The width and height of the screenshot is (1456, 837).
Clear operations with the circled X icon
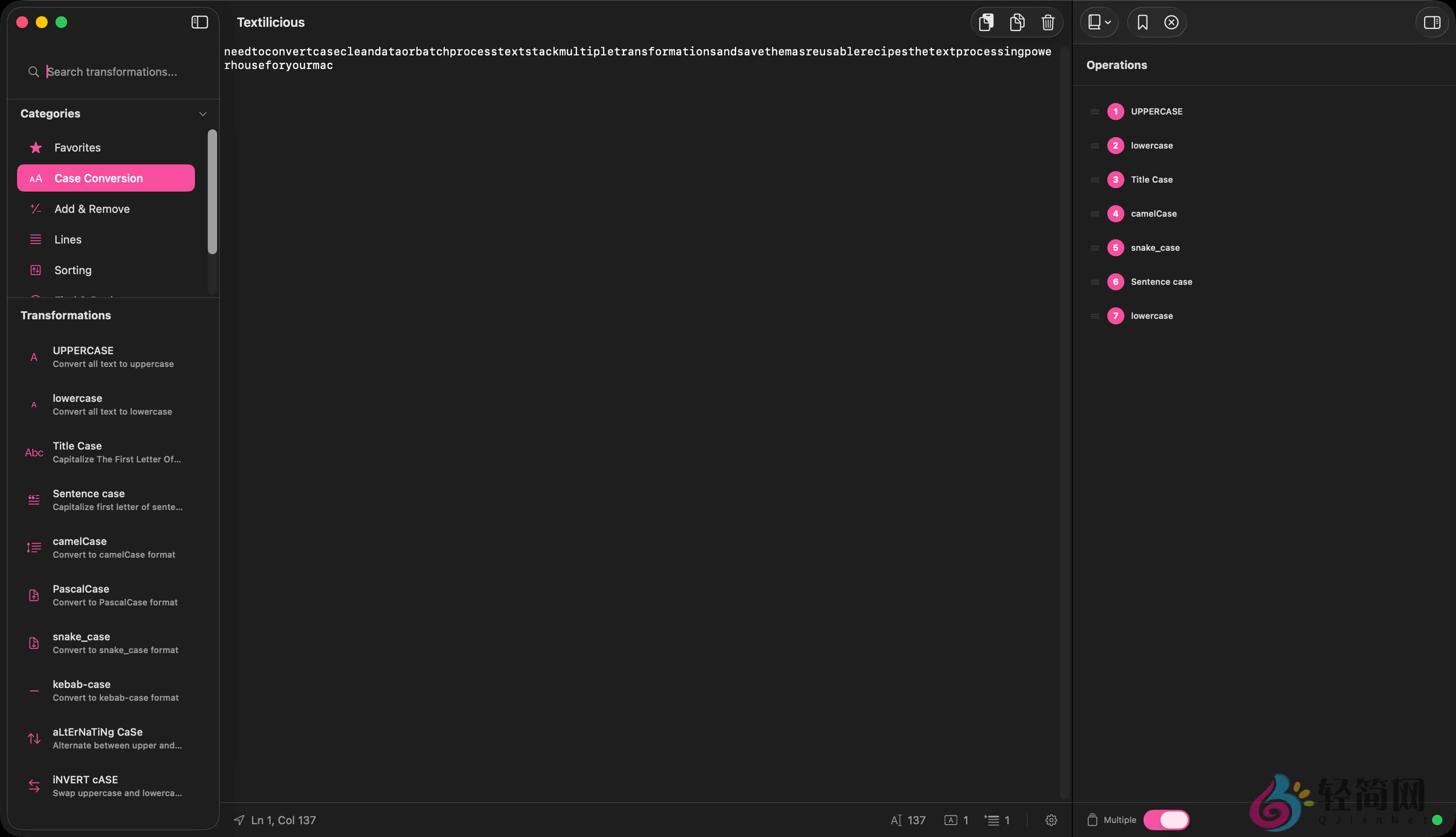[x=1172, y=23]
